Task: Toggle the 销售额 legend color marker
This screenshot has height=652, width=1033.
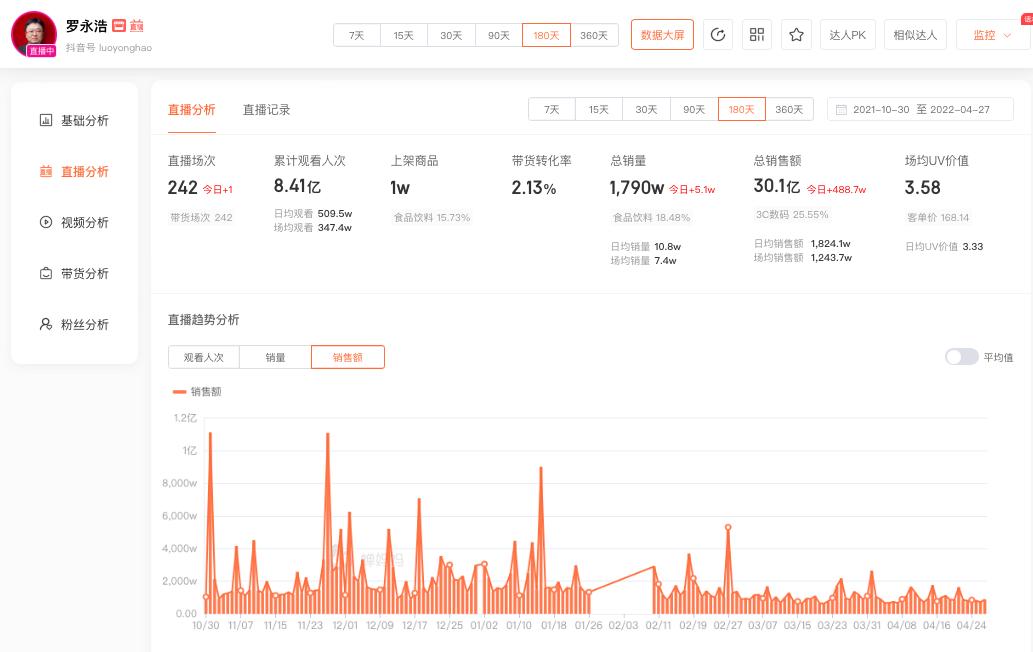Action: (x=179, y=392)
